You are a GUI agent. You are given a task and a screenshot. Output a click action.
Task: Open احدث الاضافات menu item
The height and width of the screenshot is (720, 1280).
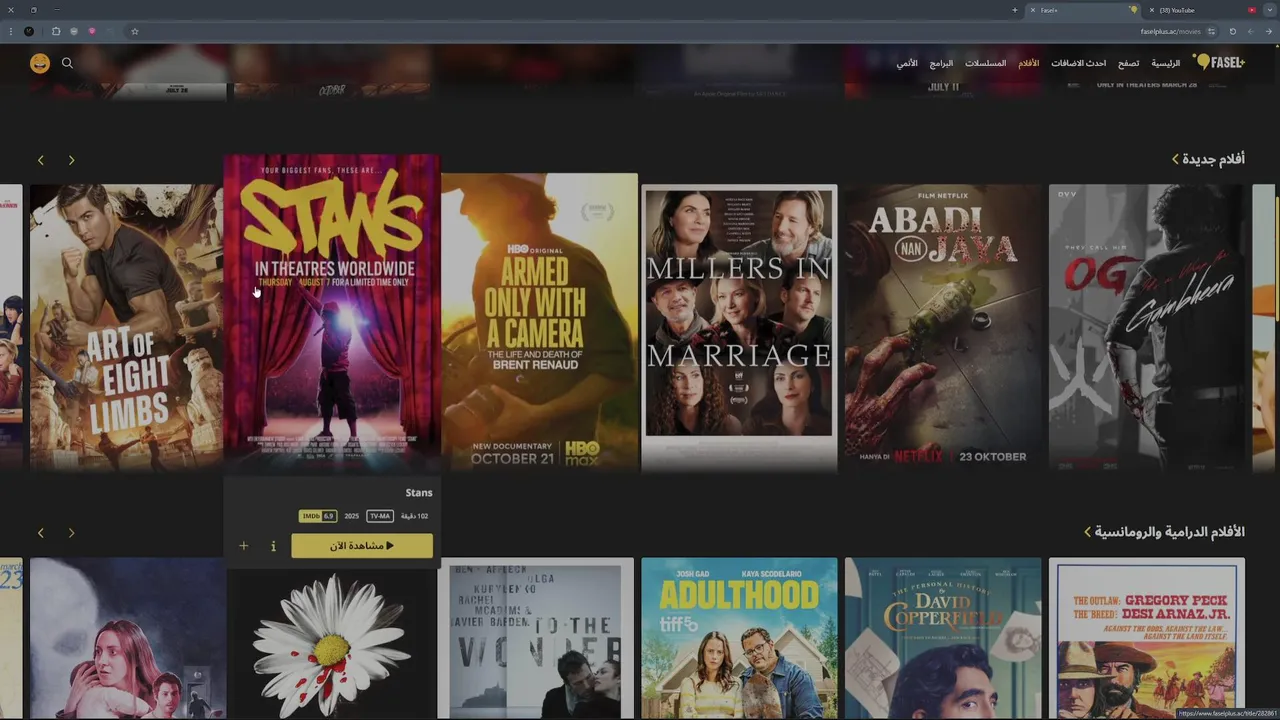click(x=1078, y=63)
